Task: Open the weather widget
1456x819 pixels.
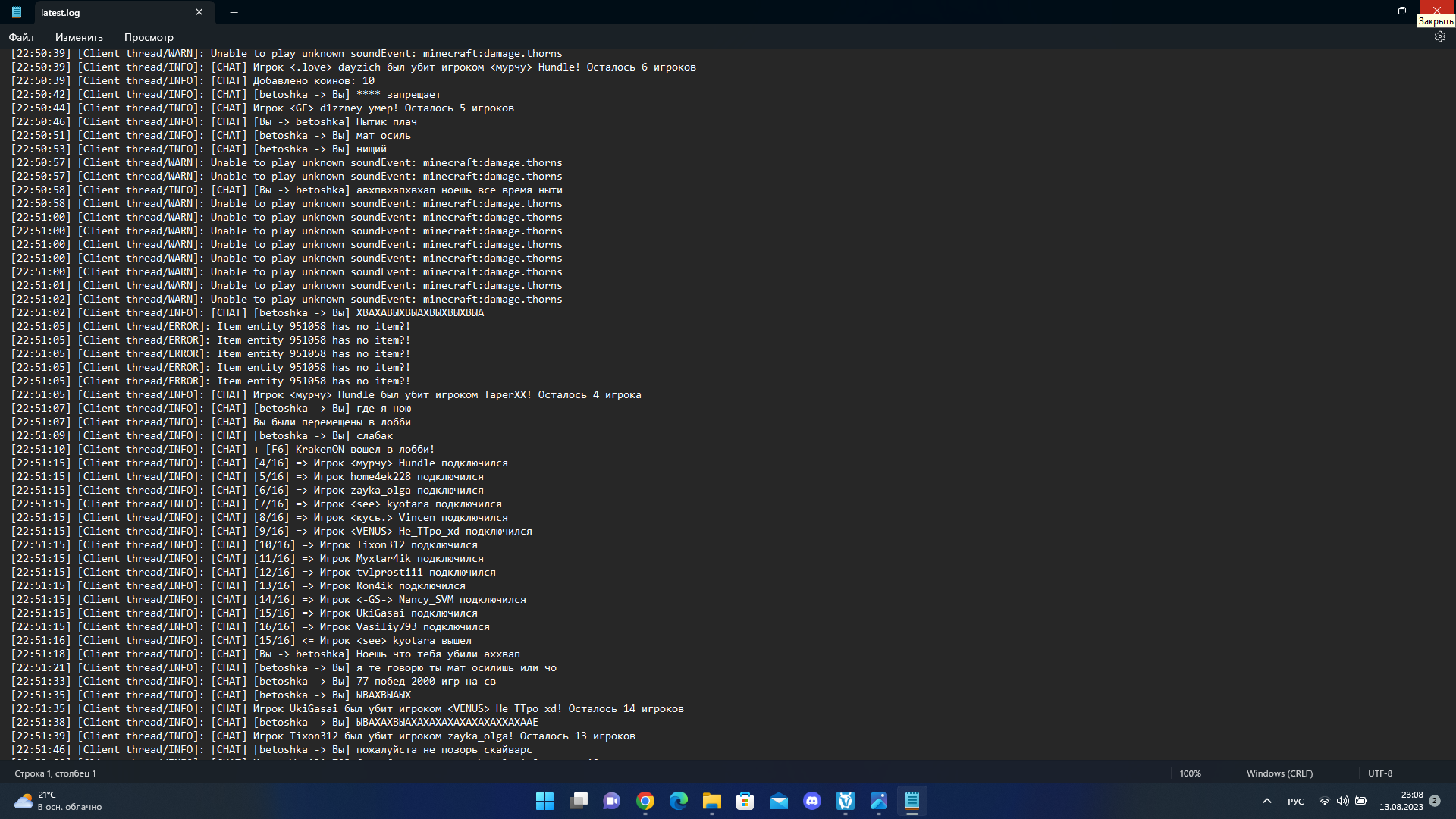Action: pyautogui.click(x=58, y=801)
